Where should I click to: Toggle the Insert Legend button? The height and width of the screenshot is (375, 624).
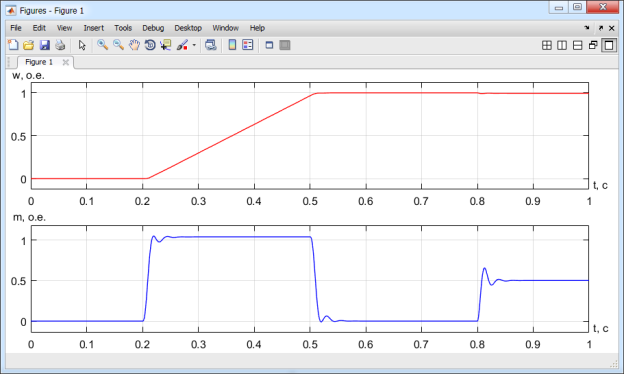(x=248, y=45)
